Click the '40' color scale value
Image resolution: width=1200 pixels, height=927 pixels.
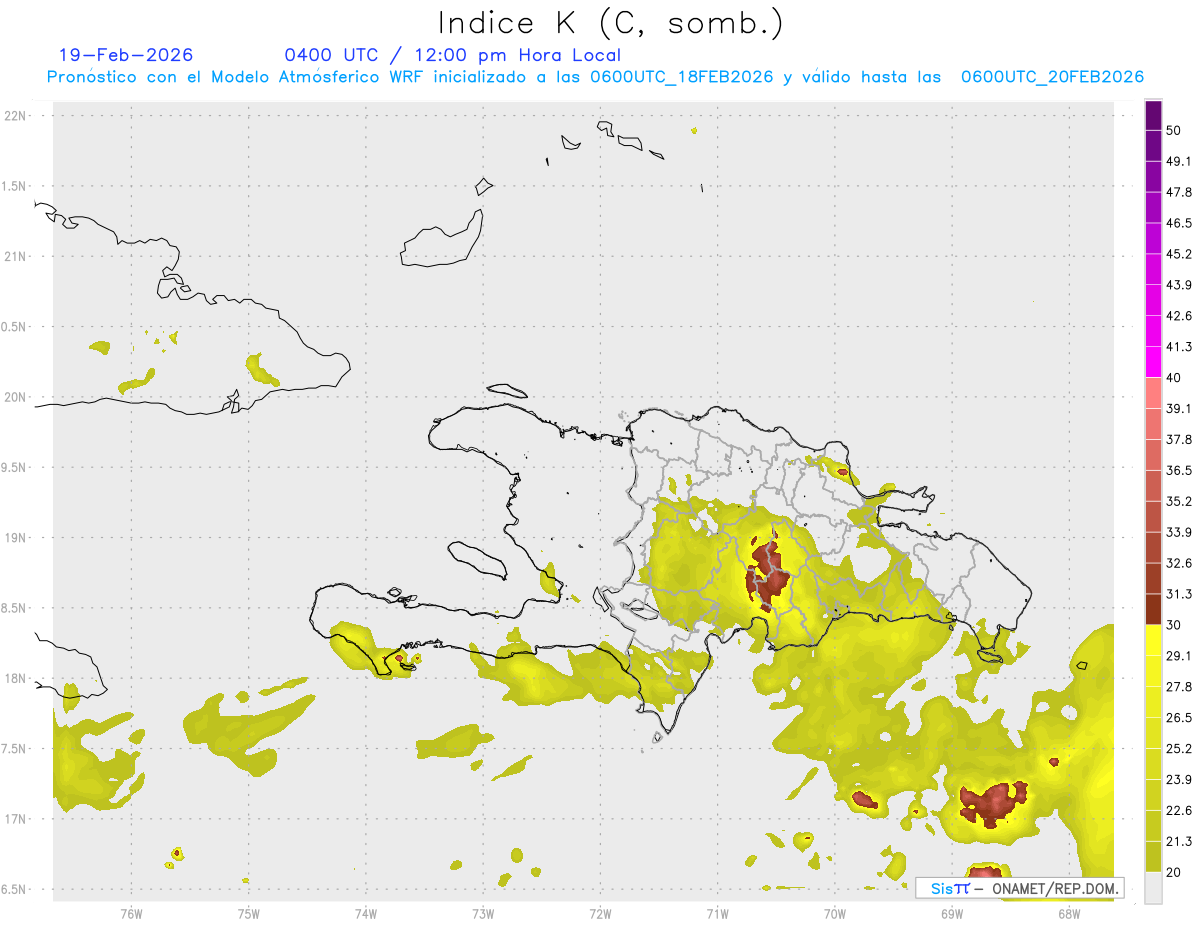(1173, 378)
